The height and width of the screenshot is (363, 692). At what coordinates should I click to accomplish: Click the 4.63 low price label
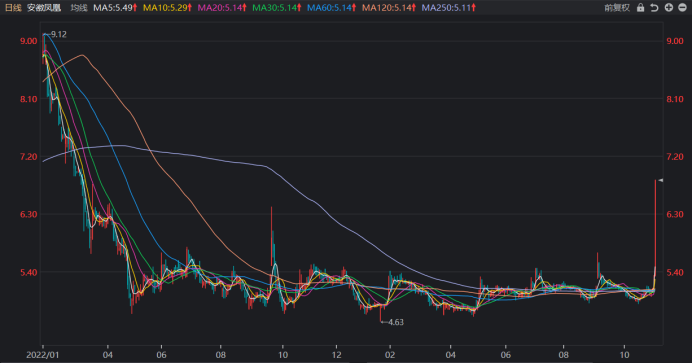tap(396, 322)
